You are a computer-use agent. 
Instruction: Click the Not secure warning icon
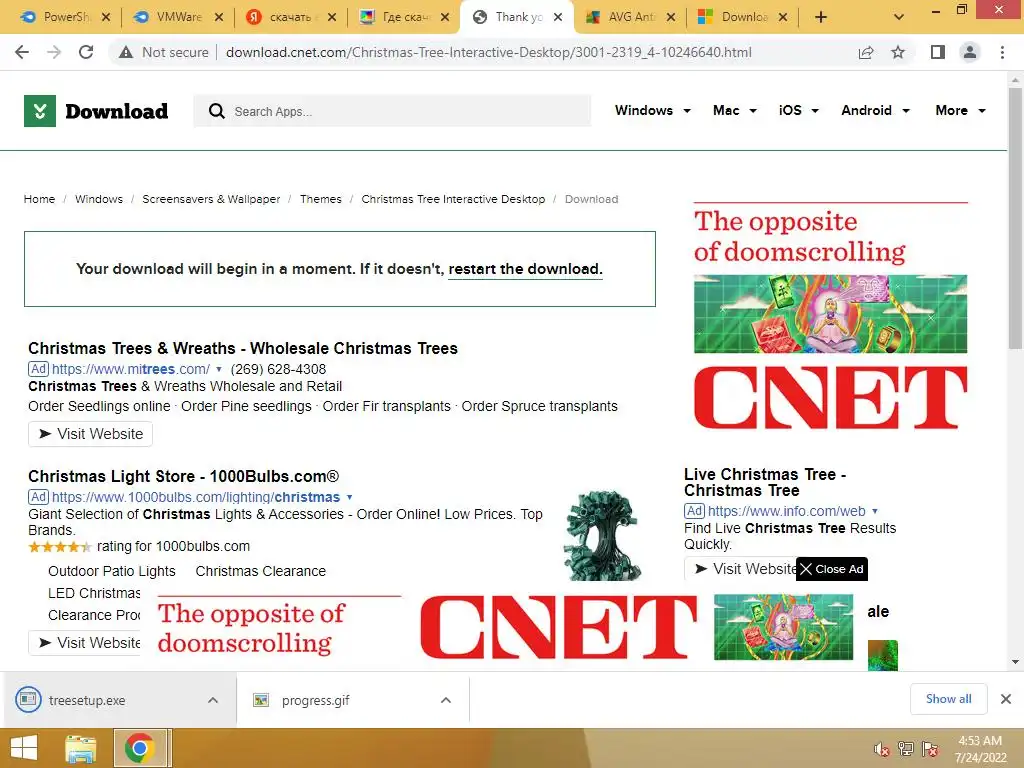125,52
